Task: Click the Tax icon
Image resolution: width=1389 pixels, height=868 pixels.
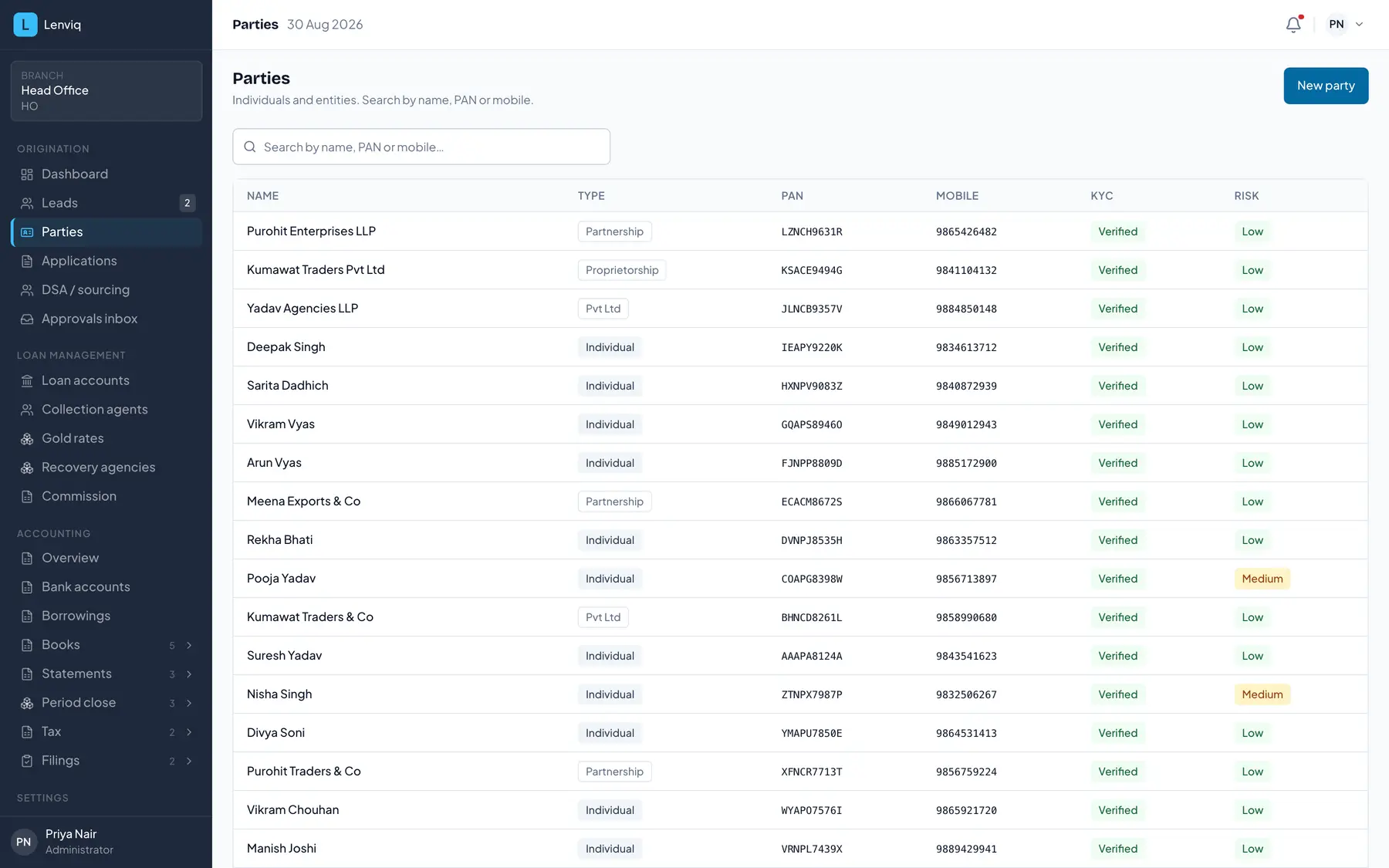Action: (27, 732)
